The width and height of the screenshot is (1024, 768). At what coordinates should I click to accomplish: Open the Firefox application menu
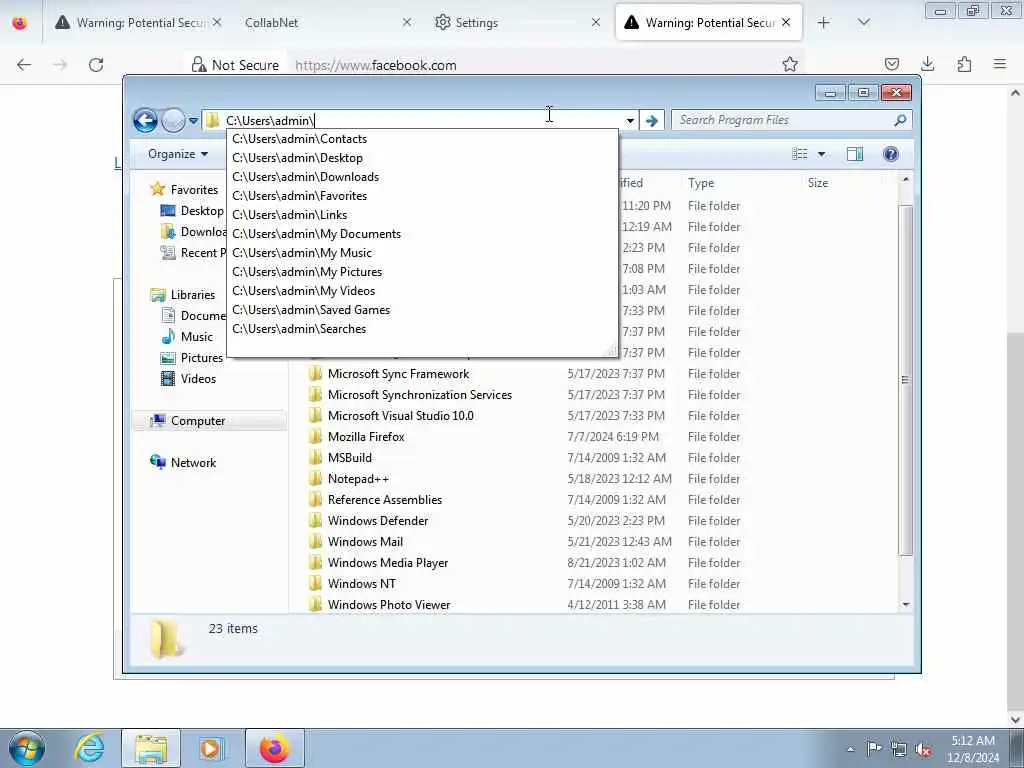[x=1000, y=64]
